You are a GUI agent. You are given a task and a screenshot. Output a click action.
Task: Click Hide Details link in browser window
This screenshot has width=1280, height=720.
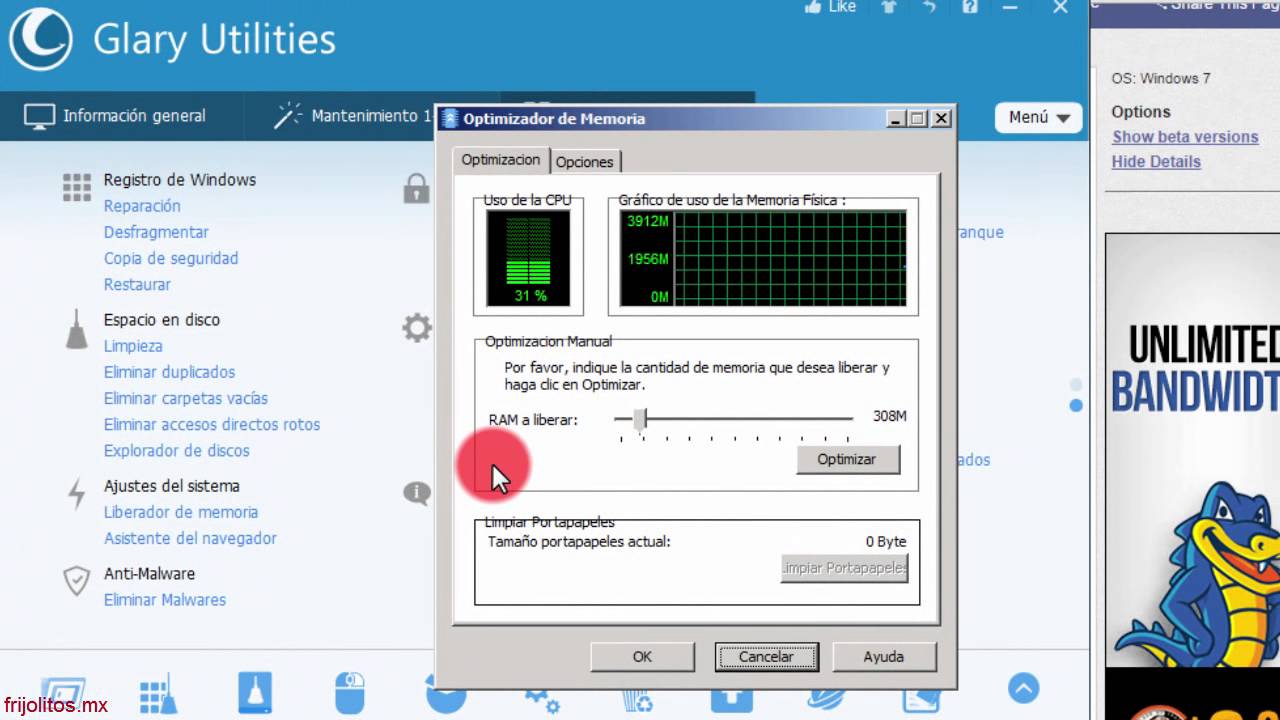pos(1156,162)
